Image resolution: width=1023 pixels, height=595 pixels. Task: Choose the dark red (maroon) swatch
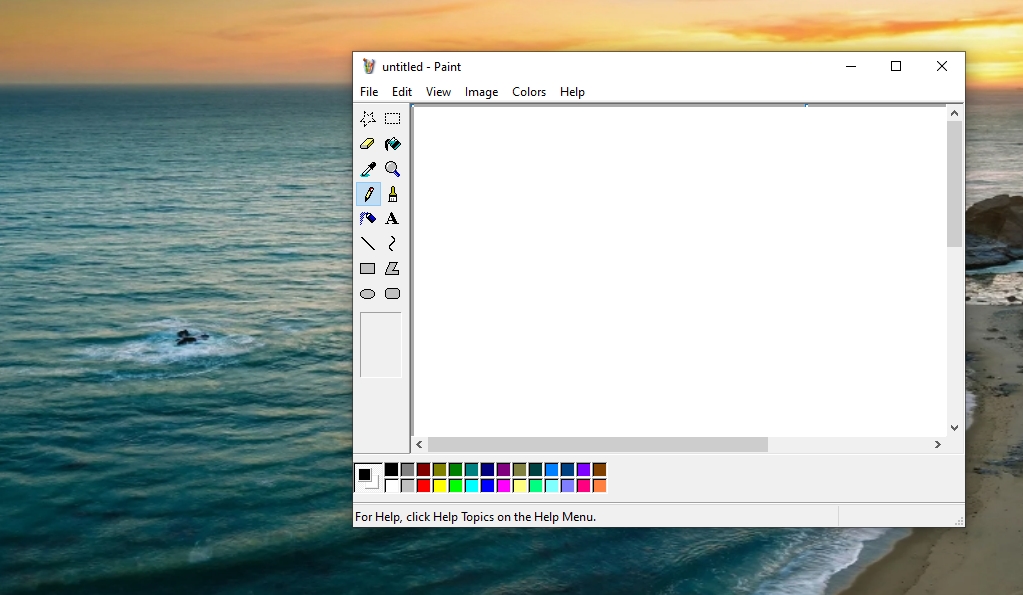(423, 470)
